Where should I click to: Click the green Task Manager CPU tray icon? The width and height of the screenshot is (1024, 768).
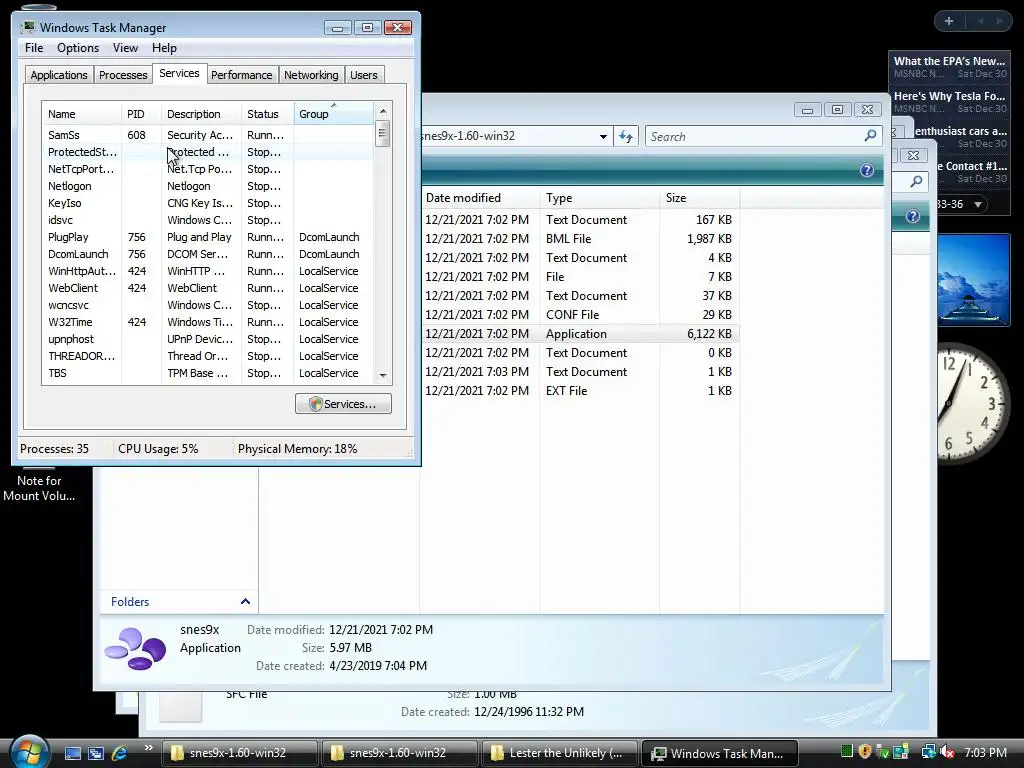(846, 752)
